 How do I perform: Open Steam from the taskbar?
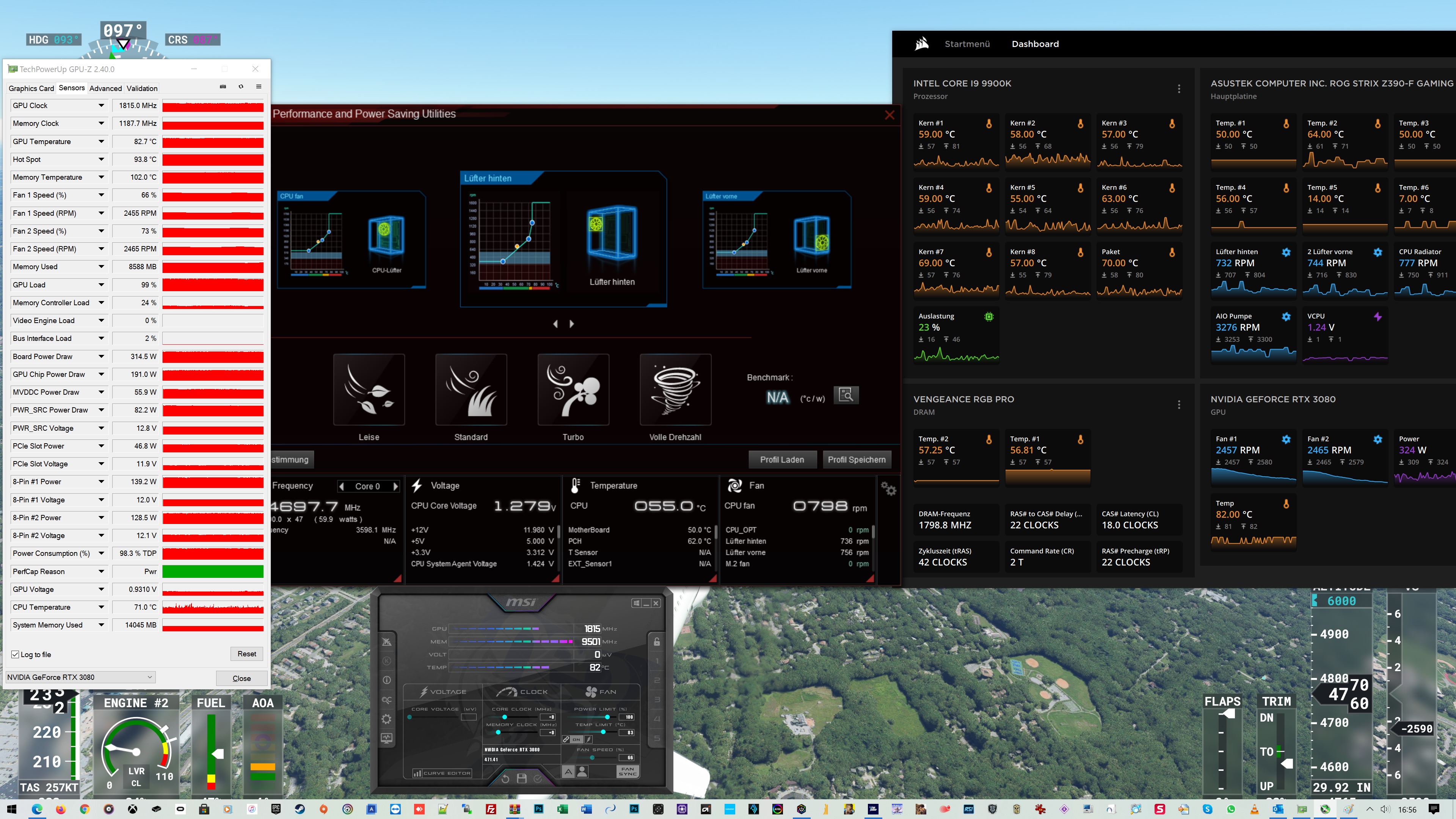pos(300,809)
